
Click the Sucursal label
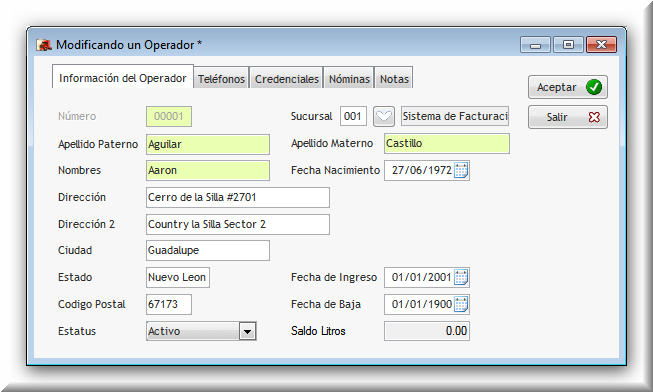click(x=312, y=116)
